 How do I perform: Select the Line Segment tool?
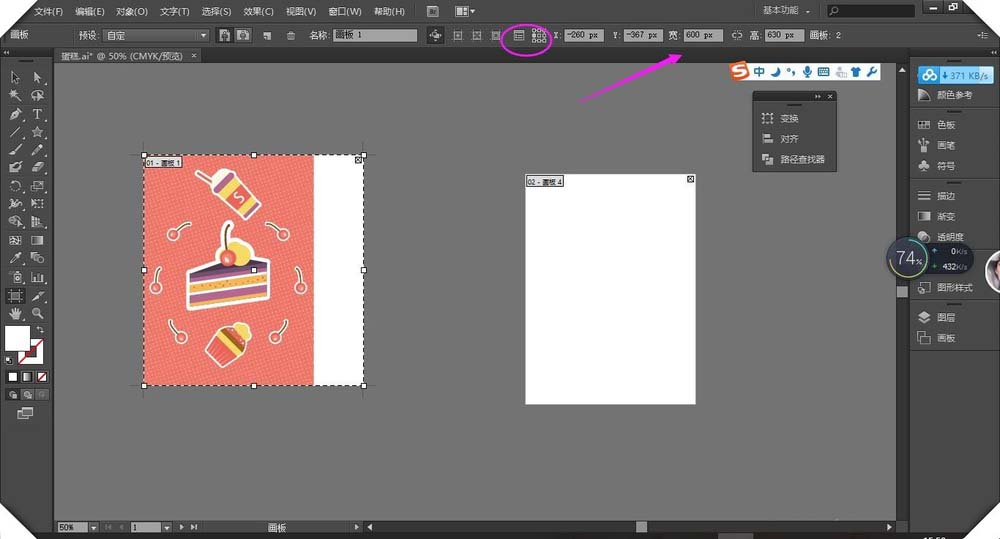pyautogui.click(x=15, y=132)
